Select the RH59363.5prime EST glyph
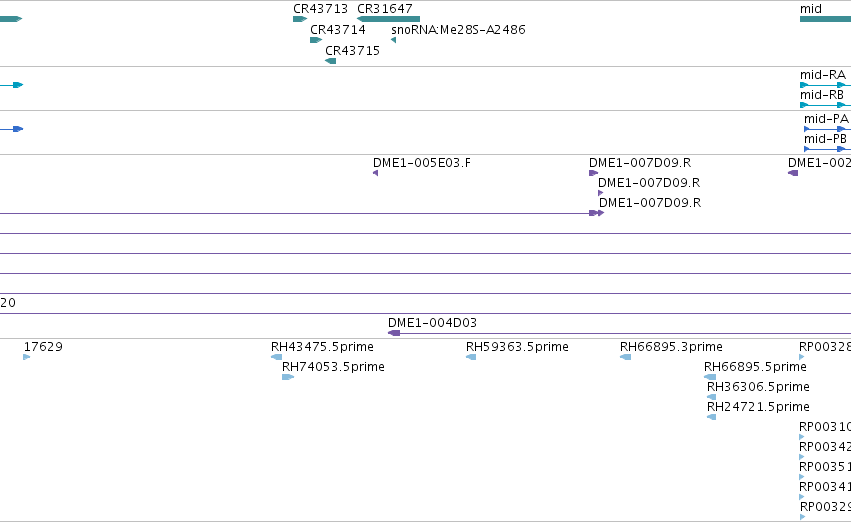Screen dimensions: 851x522 click(x=471, y=357)
